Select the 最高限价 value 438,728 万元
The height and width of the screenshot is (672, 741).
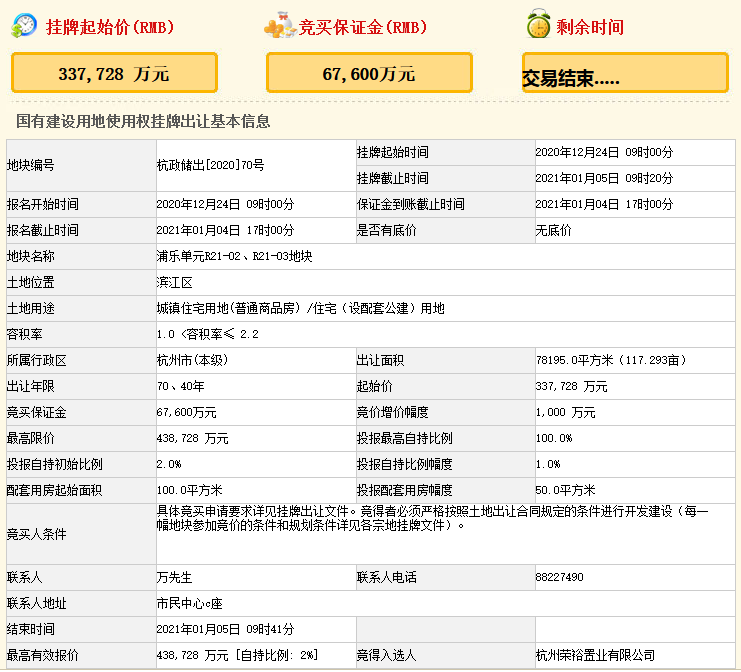(x=192, y=438)
